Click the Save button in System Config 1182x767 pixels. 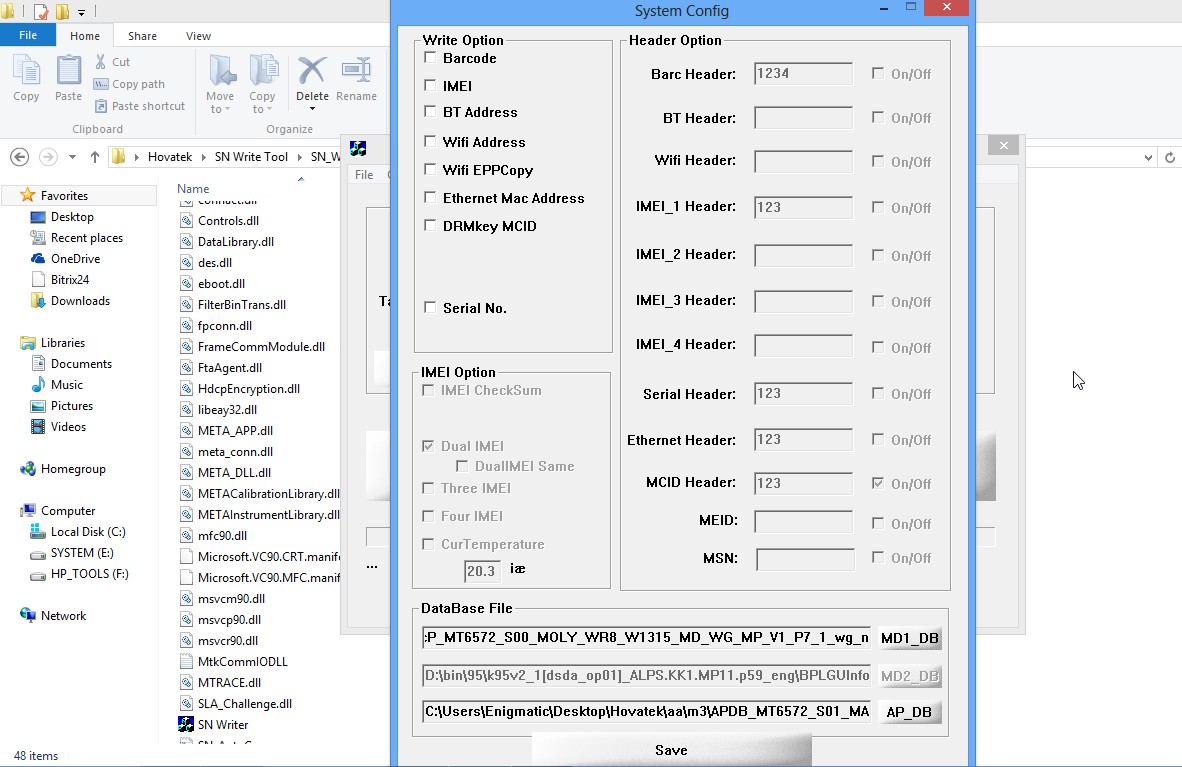click(x=670, y=750)
